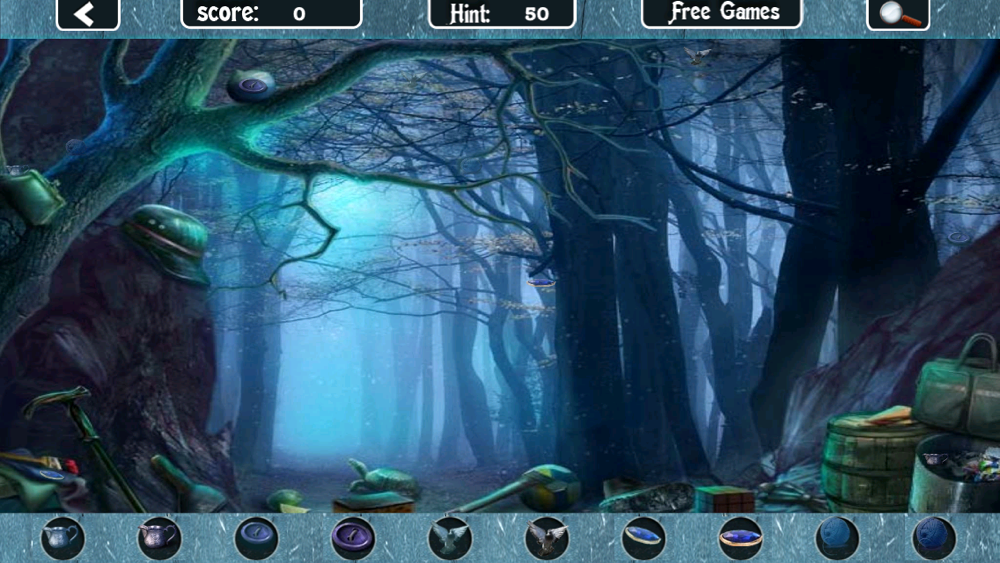The width and height of the screenshot is (1000, 563).
Task: Tap the blue brooch hanging in the branches
Action: point(541,282)
